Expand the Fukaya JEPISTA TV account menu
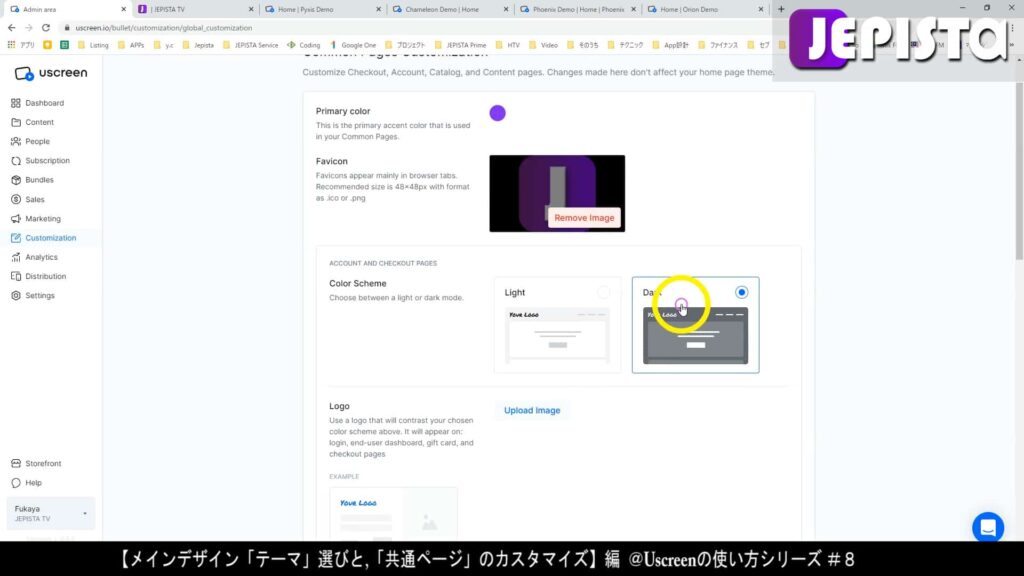Screen dimensions: 1024x576 tap(50, 513)
